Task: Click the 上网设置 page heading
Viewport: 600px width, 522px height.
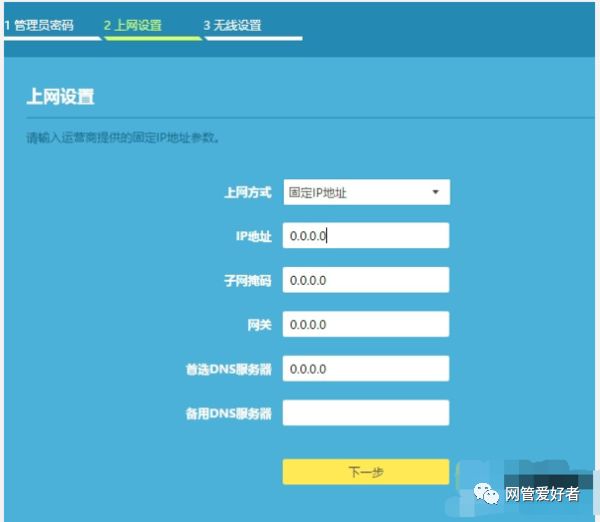Action: [60, 96]
